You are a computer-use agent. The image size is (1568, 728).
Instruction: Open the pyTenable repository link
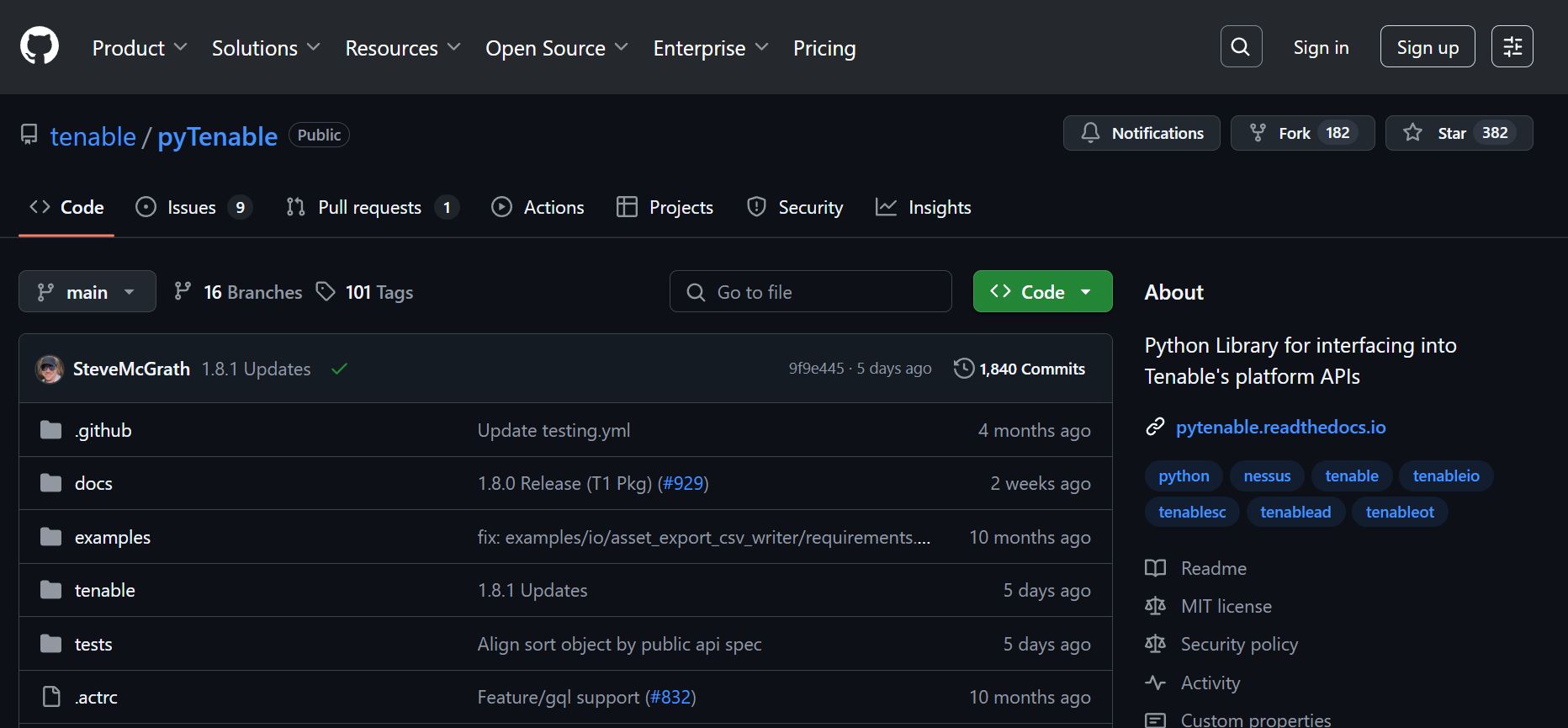coord(217,136)
